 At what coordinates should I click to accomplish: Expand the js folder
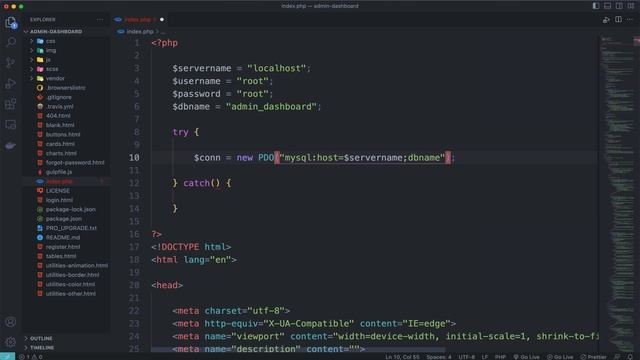click(x=65, y=60)
